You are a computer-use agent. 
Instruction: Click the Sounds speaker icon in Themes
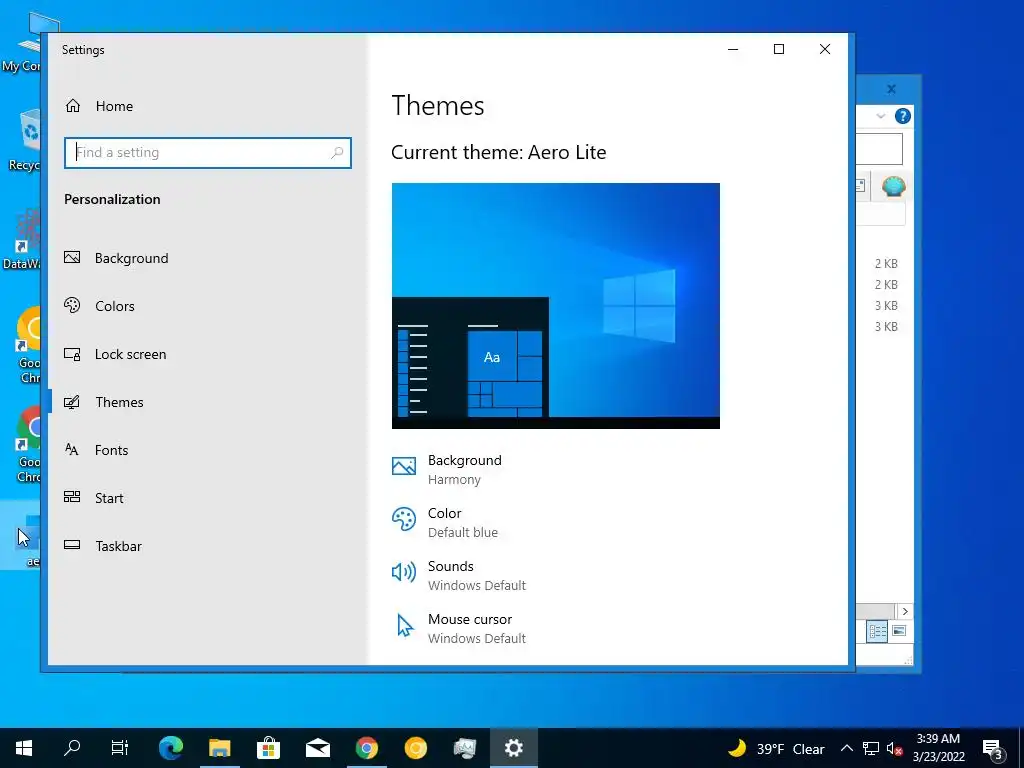404,572
